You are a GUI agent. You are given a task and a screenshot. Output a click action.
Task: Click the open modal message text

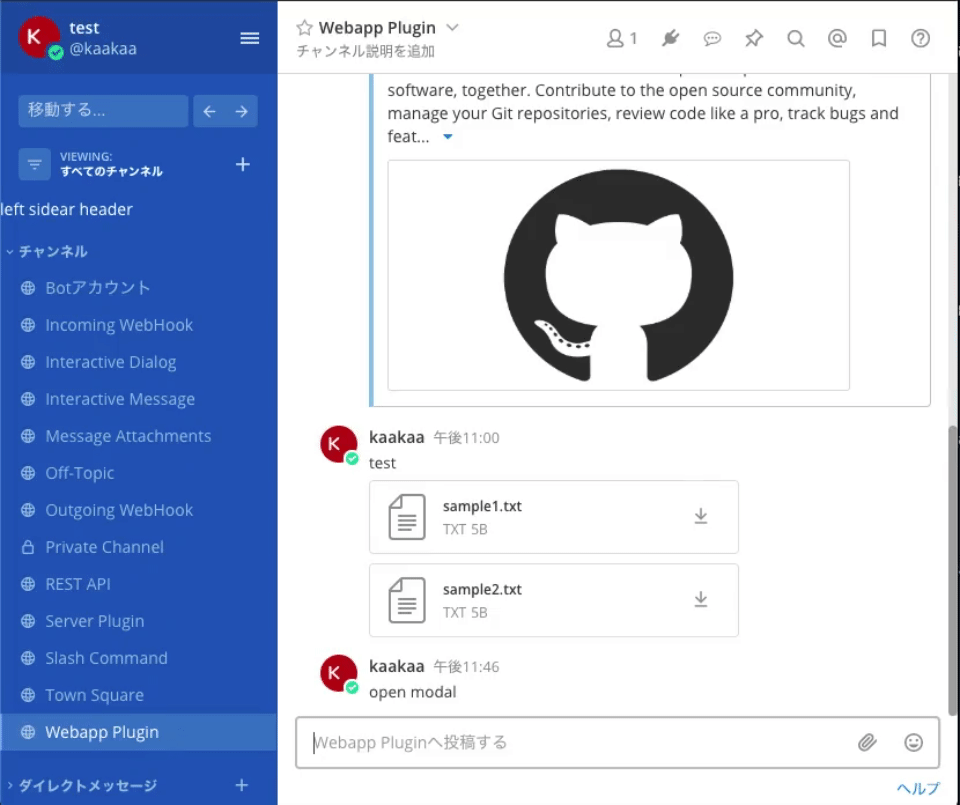point(413,692)
